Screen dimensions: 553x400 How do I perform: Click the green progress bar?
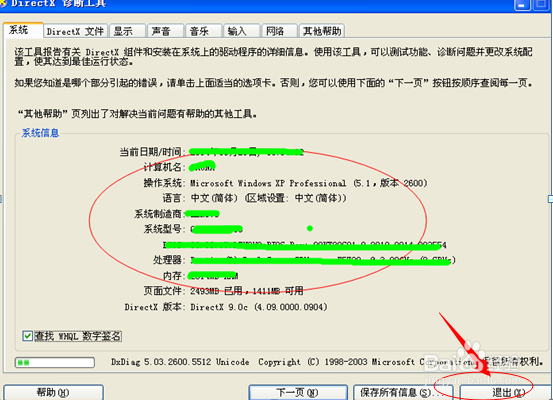click(x=55, y=362)
